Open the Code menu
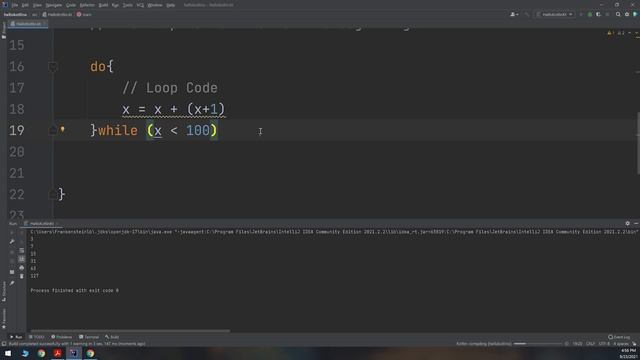This screenshot has height=360, width=640. (x=71, y=5)
